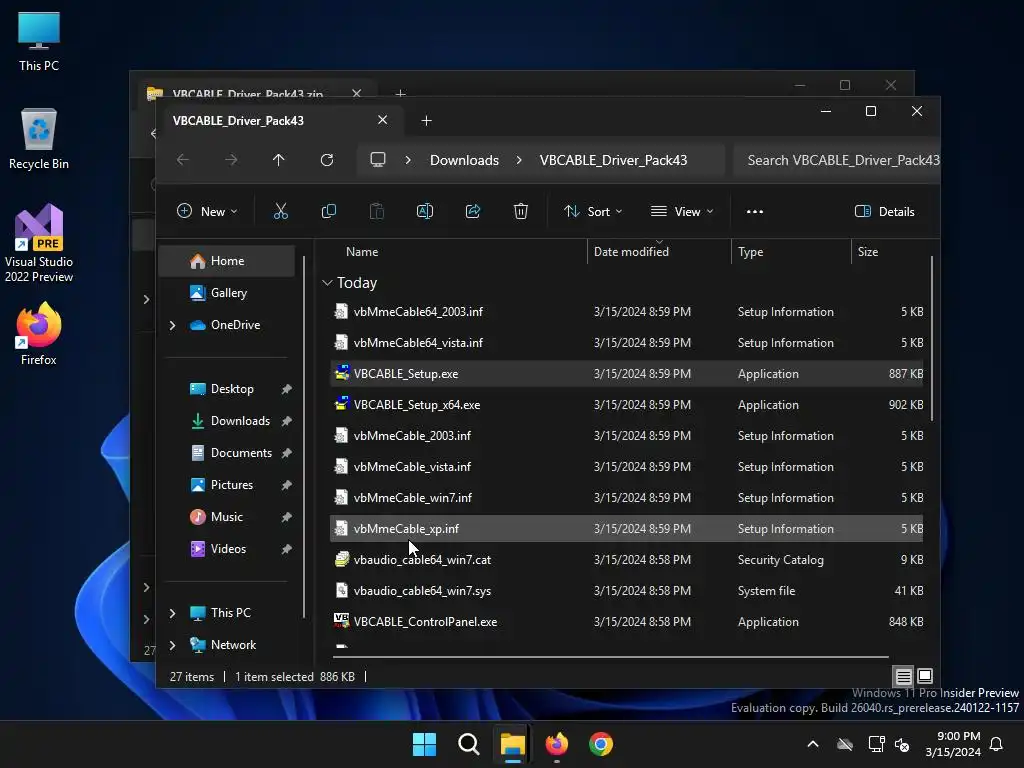
Task: Sort by Date modified column header
Action: click(x=658, y=251)
